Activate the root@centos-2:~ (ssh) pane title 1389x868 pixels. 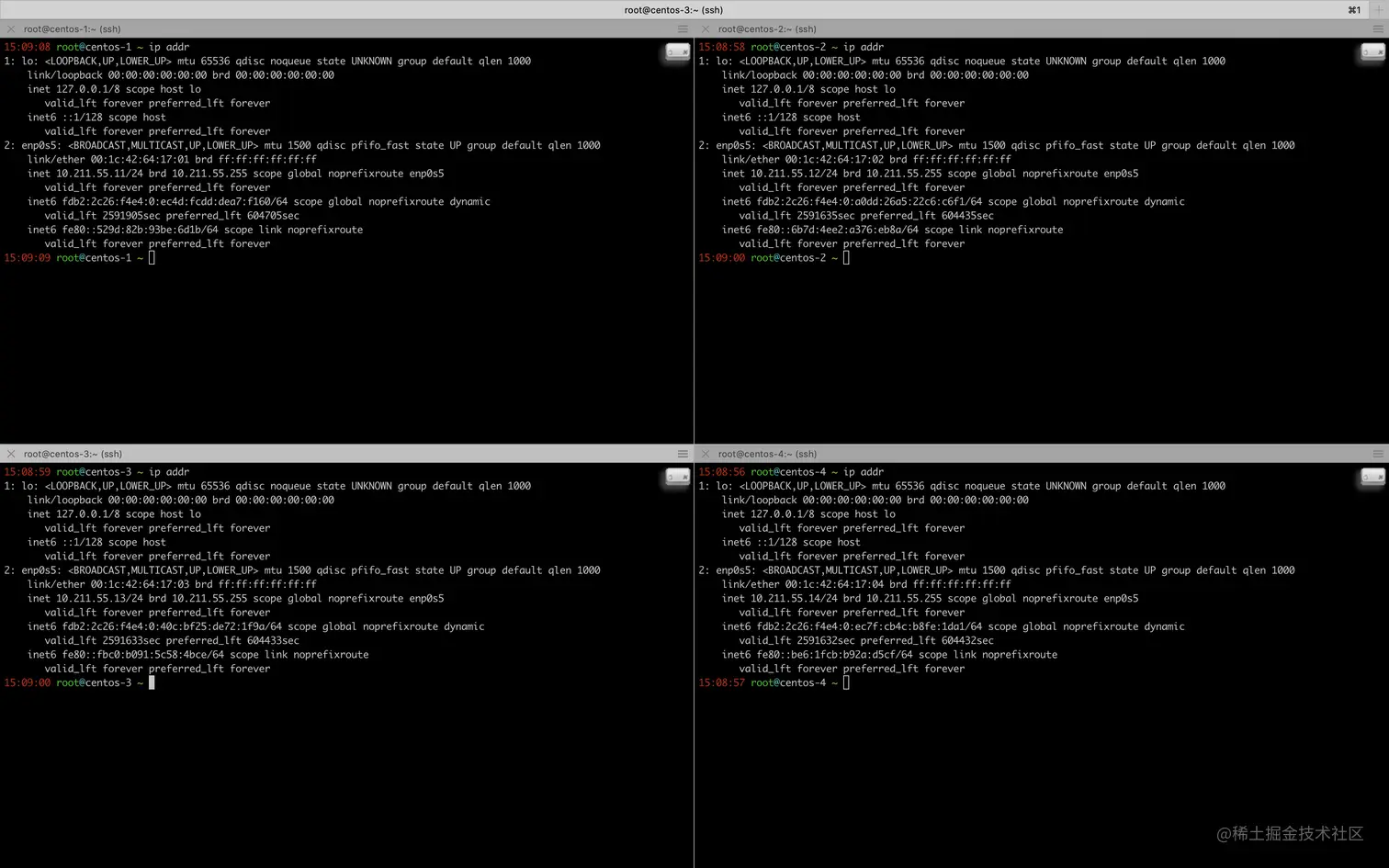coord(767,29)
